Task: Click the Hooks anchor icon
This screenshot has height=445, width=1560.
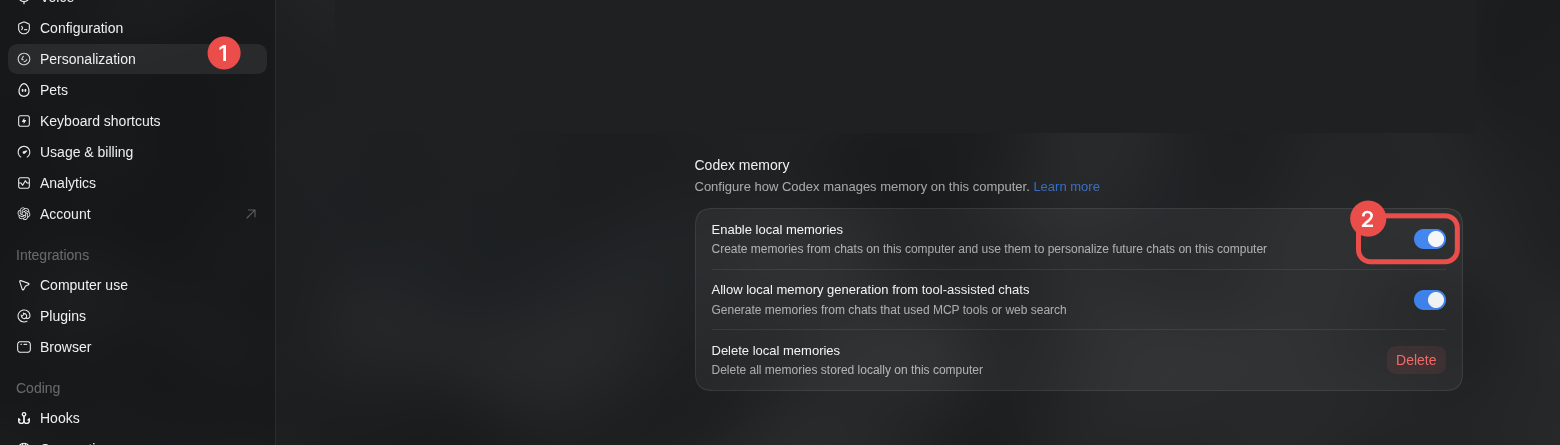Action: tap(24, 418)
